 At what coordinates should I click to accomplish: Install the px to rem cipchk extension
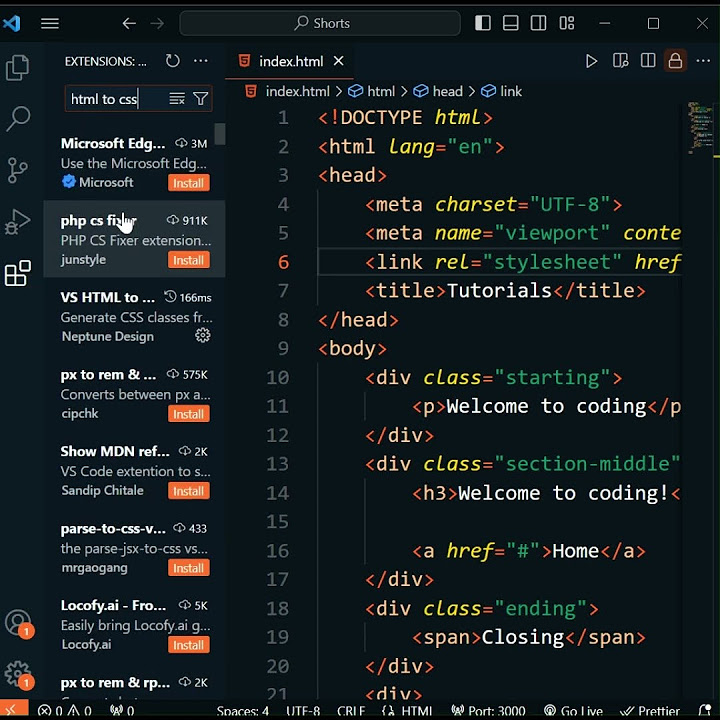[188, 414]
